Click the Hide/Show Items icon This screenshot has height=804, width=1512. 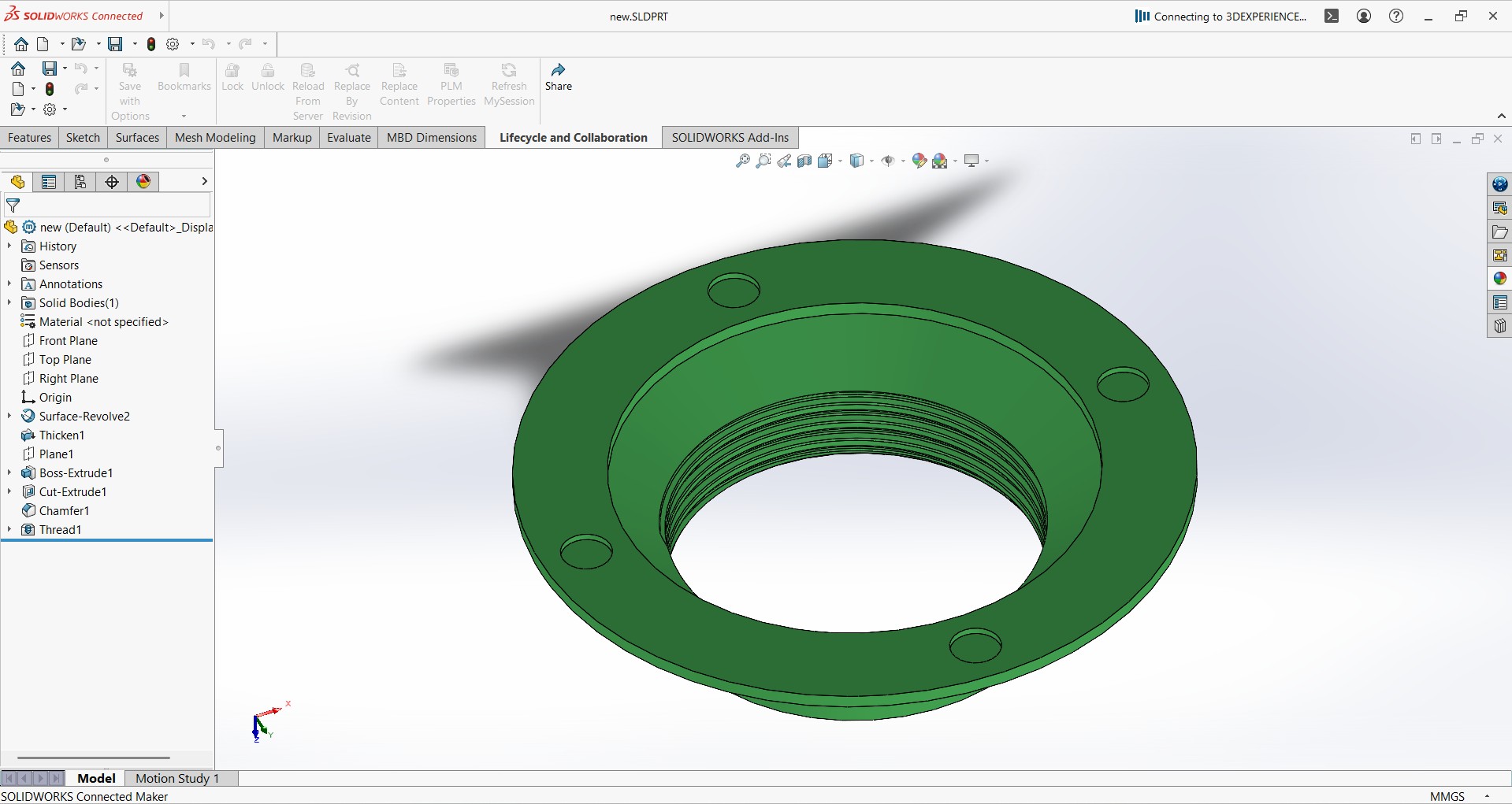(x=888, y=161)
